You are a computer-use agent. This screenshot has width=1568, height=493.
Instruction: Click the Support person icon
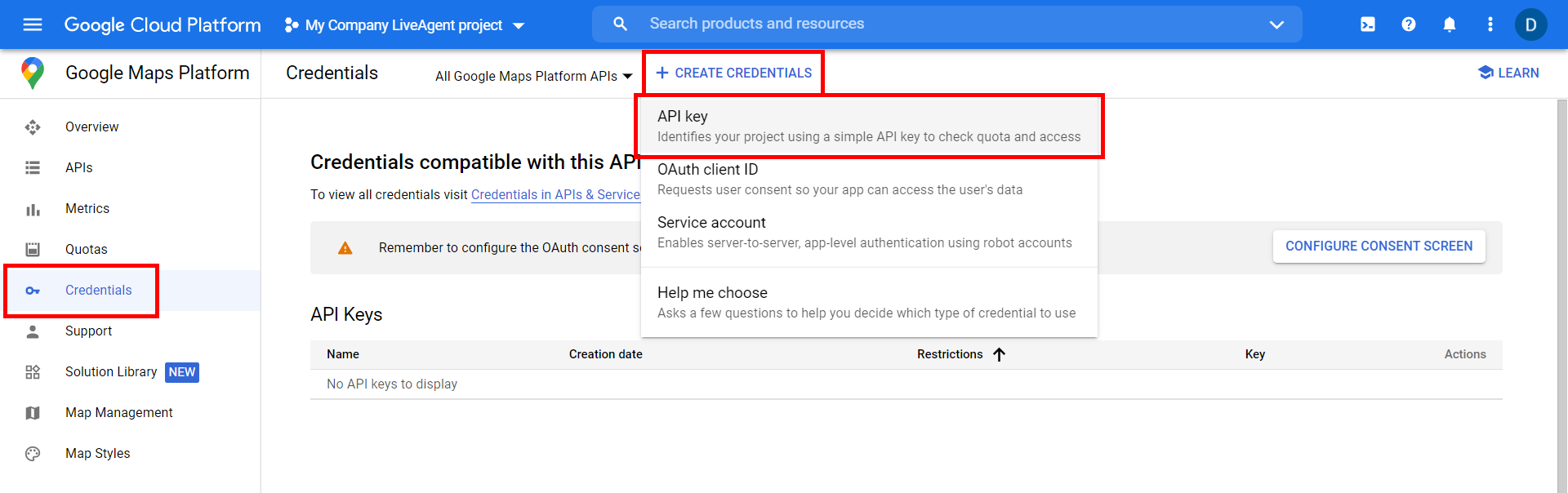(33, 331)
